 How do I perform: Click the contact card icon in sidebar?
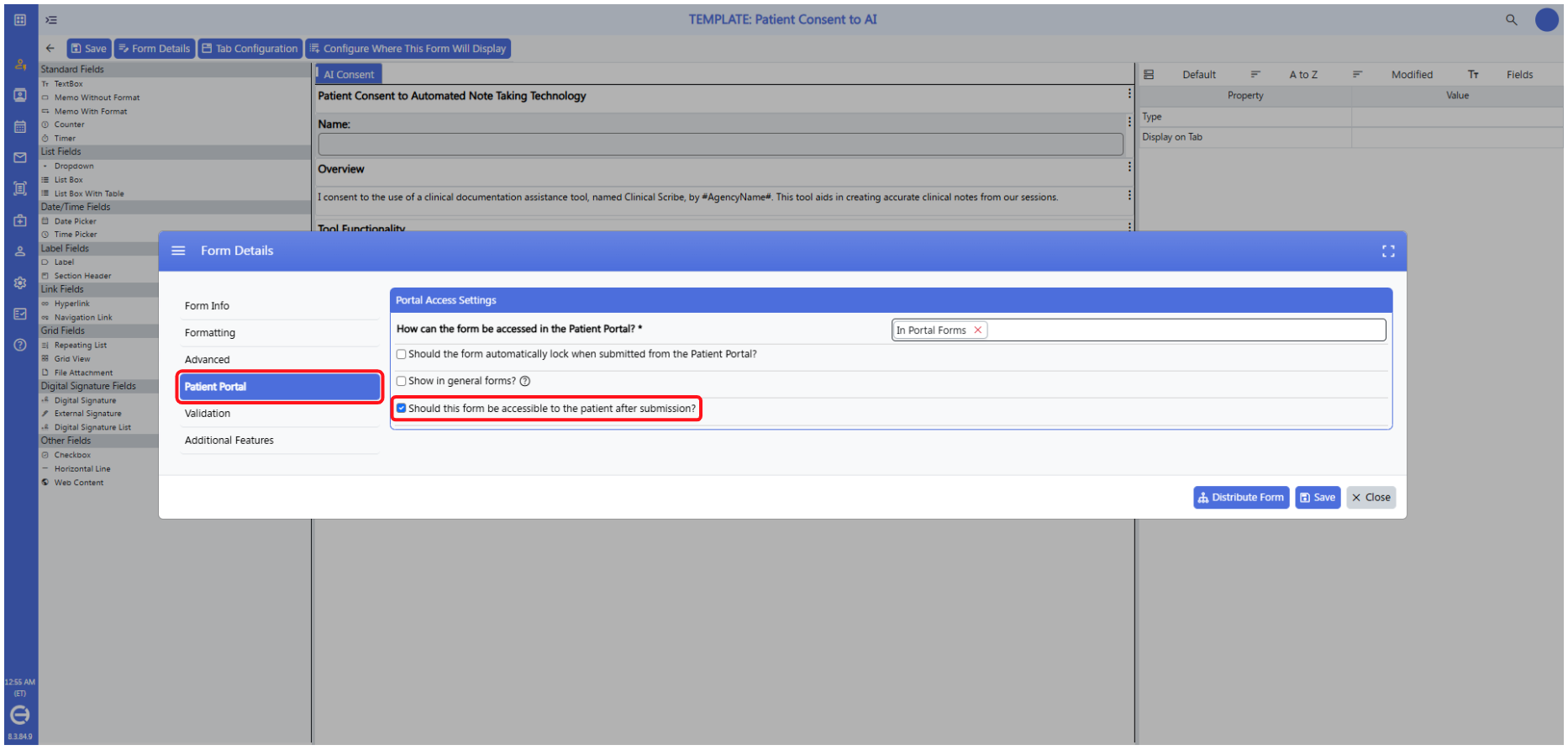20,95
